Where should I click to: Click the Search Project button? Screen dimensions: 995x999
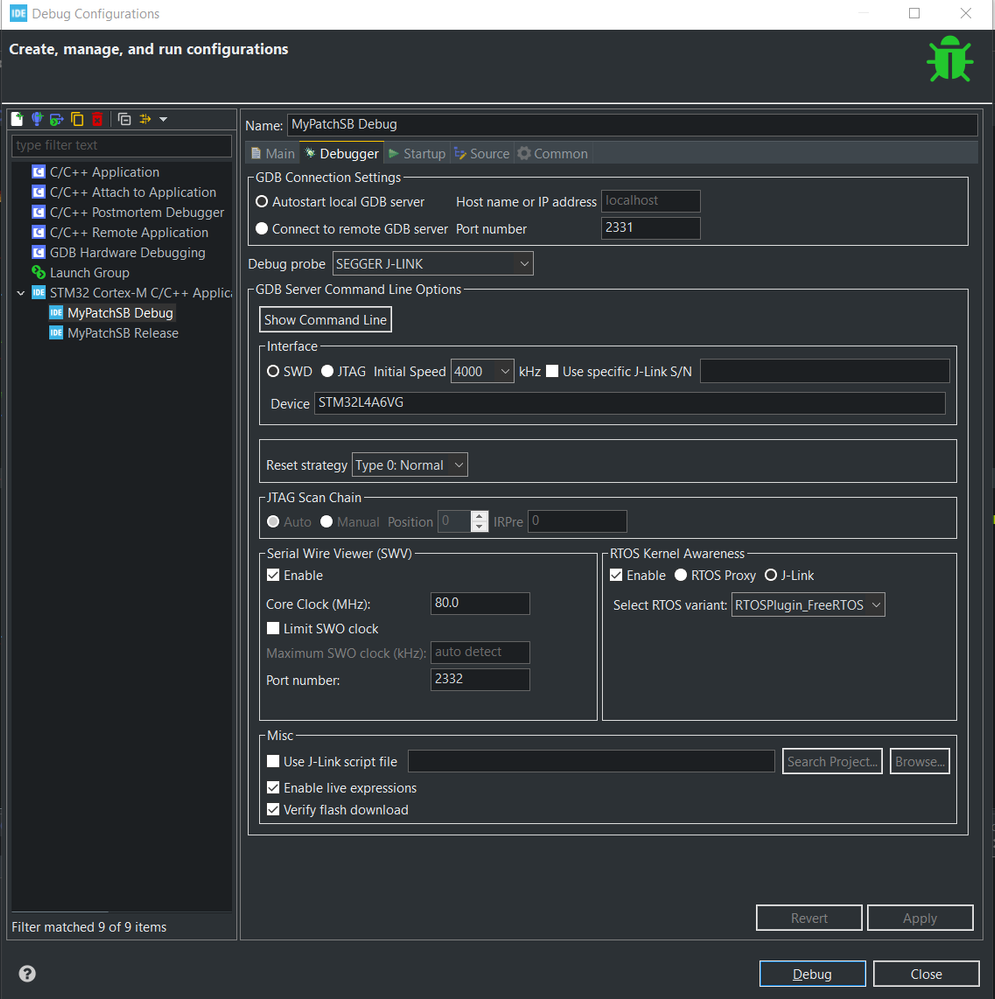(833, 761)
